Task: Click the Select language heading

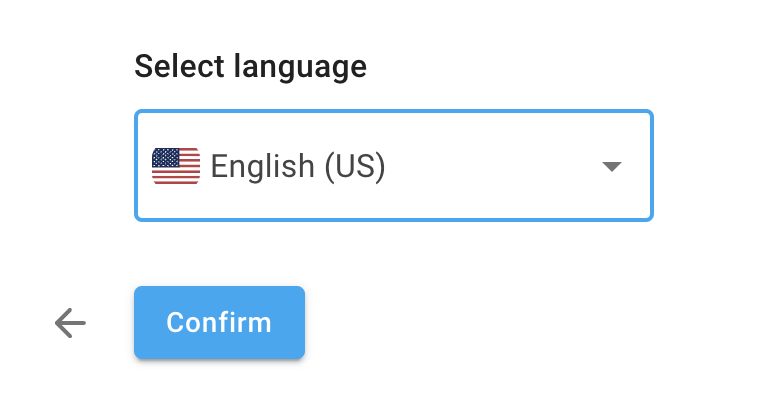Action: pos(250,67)
